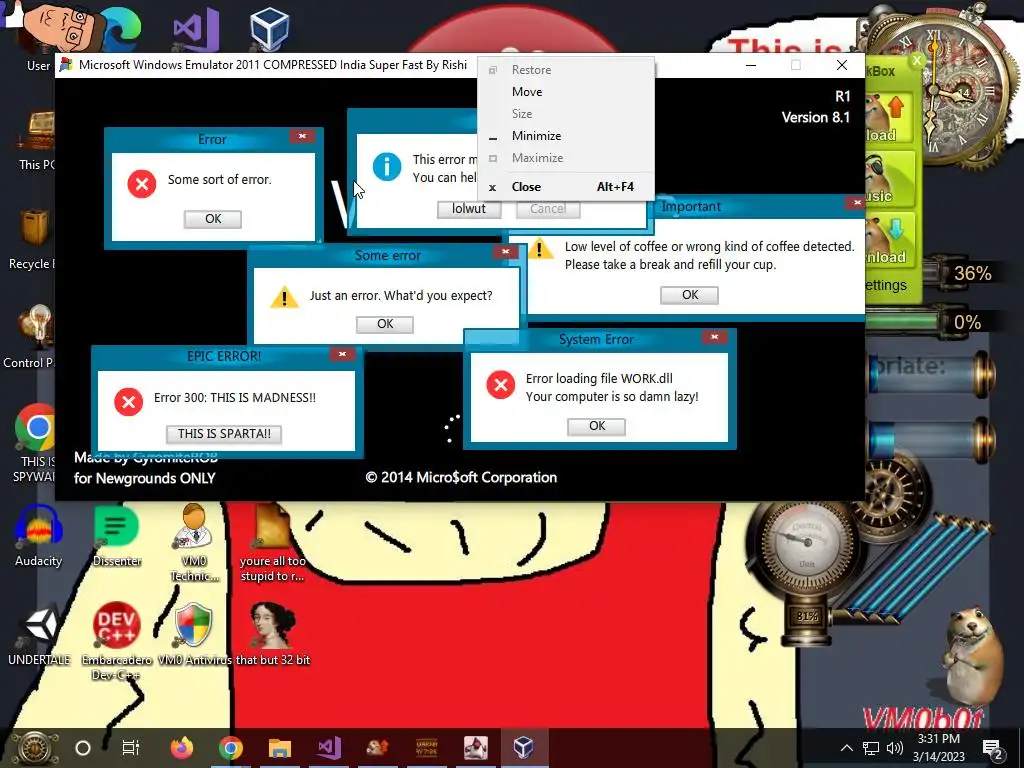
Task: Open the volume speaker tray icon
Action: pos(895,748)
